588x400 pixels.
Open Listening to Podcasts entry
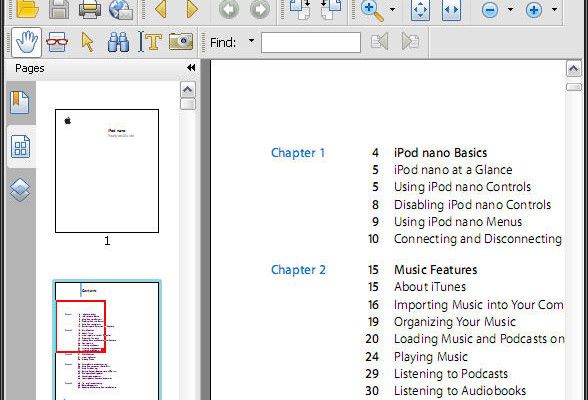coord(451,374)
